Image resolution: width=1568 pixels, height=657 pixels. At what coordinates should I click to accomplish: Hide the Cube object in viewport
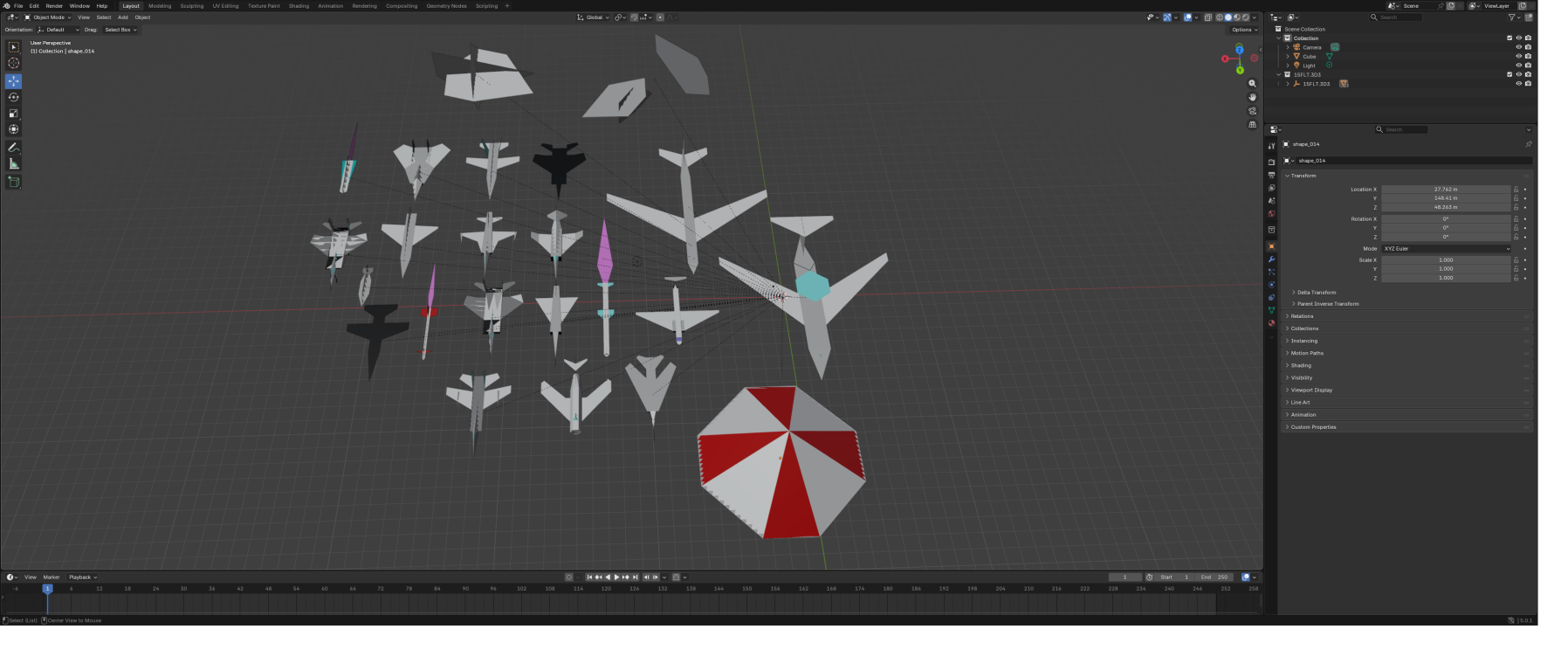click(1518, 56)
